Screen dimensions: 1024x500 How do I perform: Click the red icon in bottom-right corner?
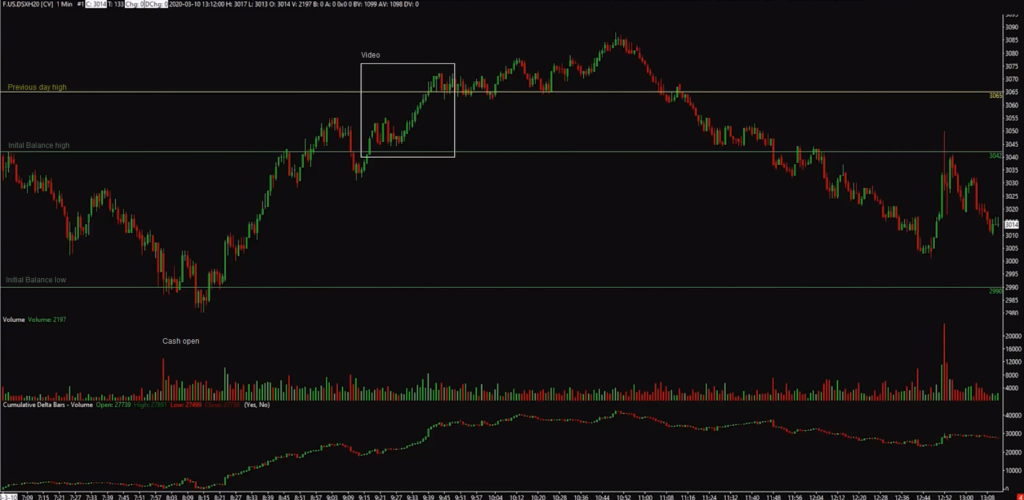click(x=1018, y=494)
